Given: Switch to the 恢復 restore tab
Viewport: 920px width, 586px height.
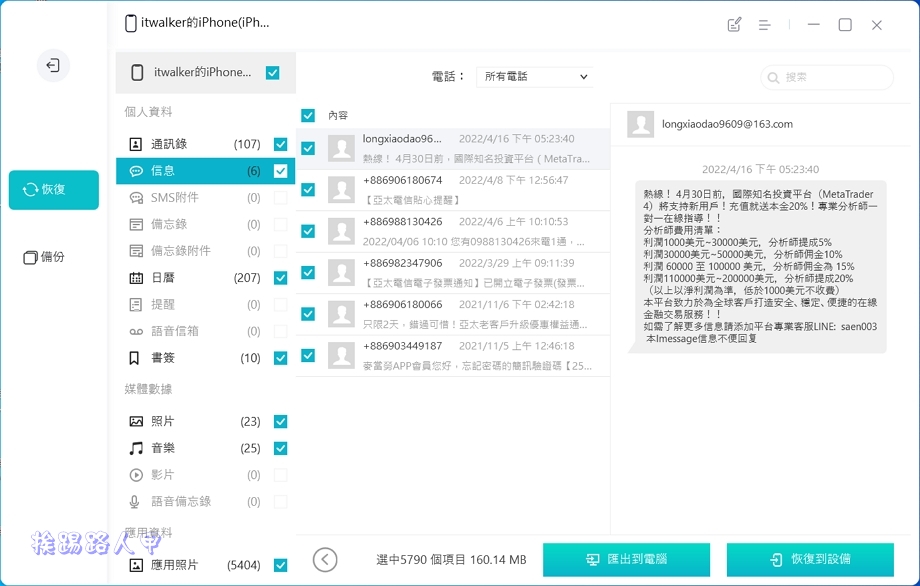Looking at the screenshot, I should pos(54,190).
